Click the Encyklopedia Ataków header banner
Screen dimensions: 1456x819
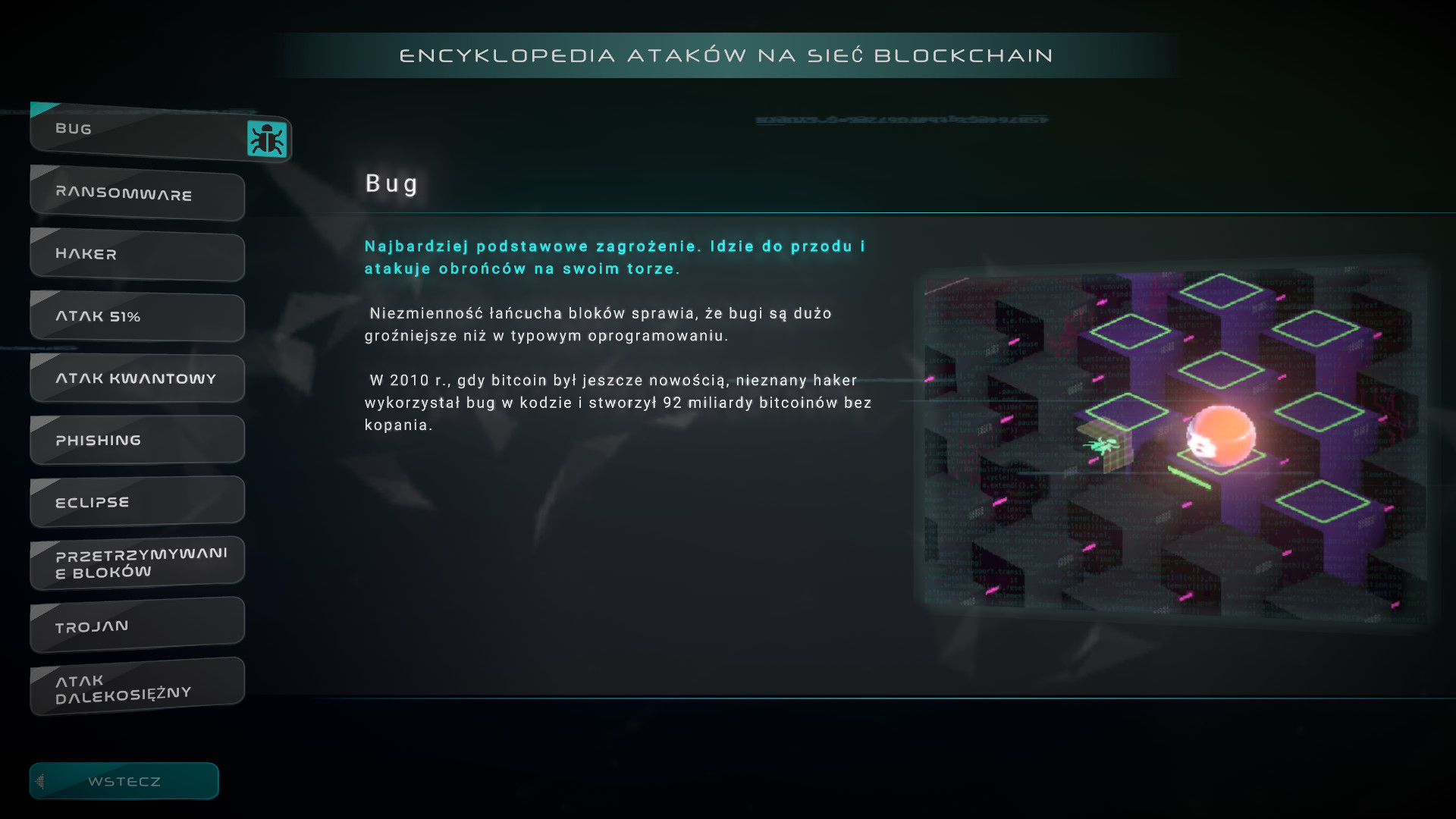(x=726, y=55)
